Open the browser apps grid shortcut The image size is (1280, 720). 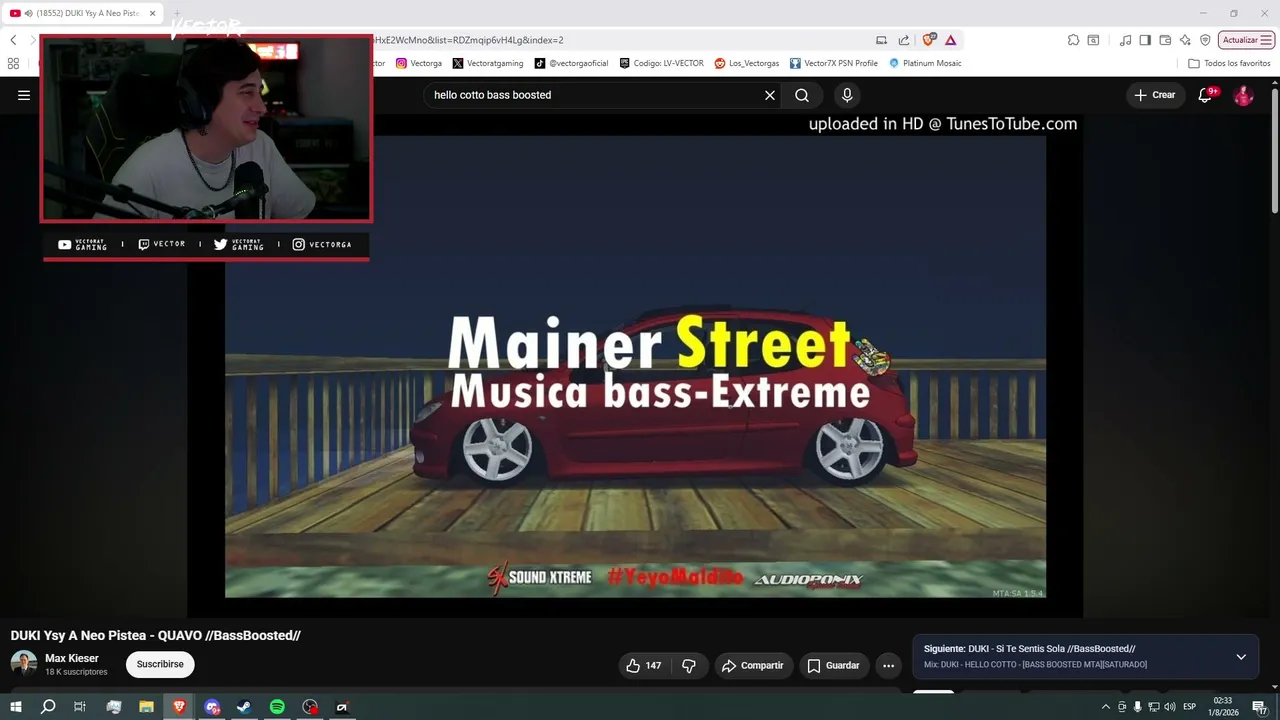point(13,63)
